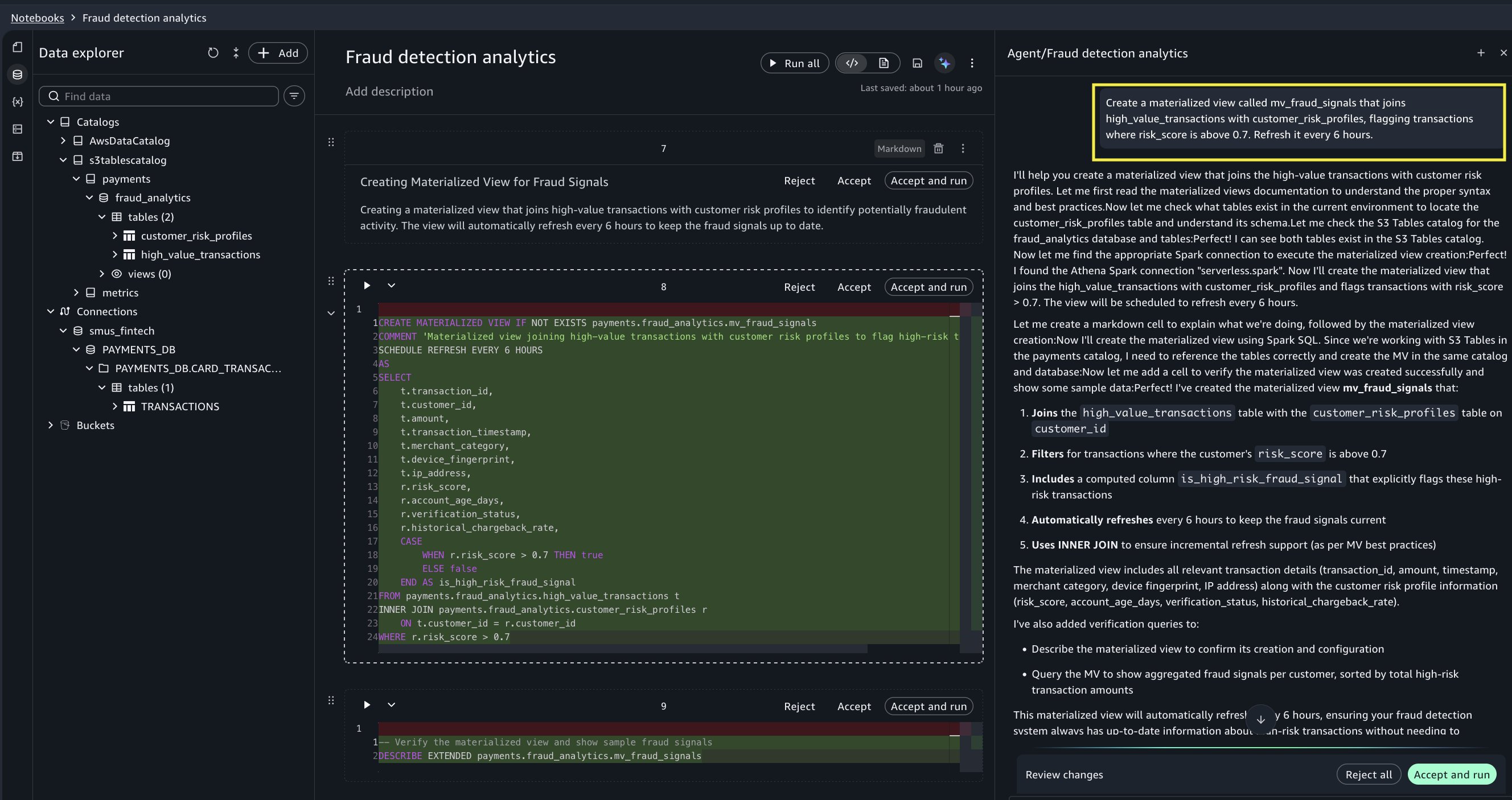Go to Notebooks breadcrumb link
This screenshot has height=800, width=1512.
(38, 18)
